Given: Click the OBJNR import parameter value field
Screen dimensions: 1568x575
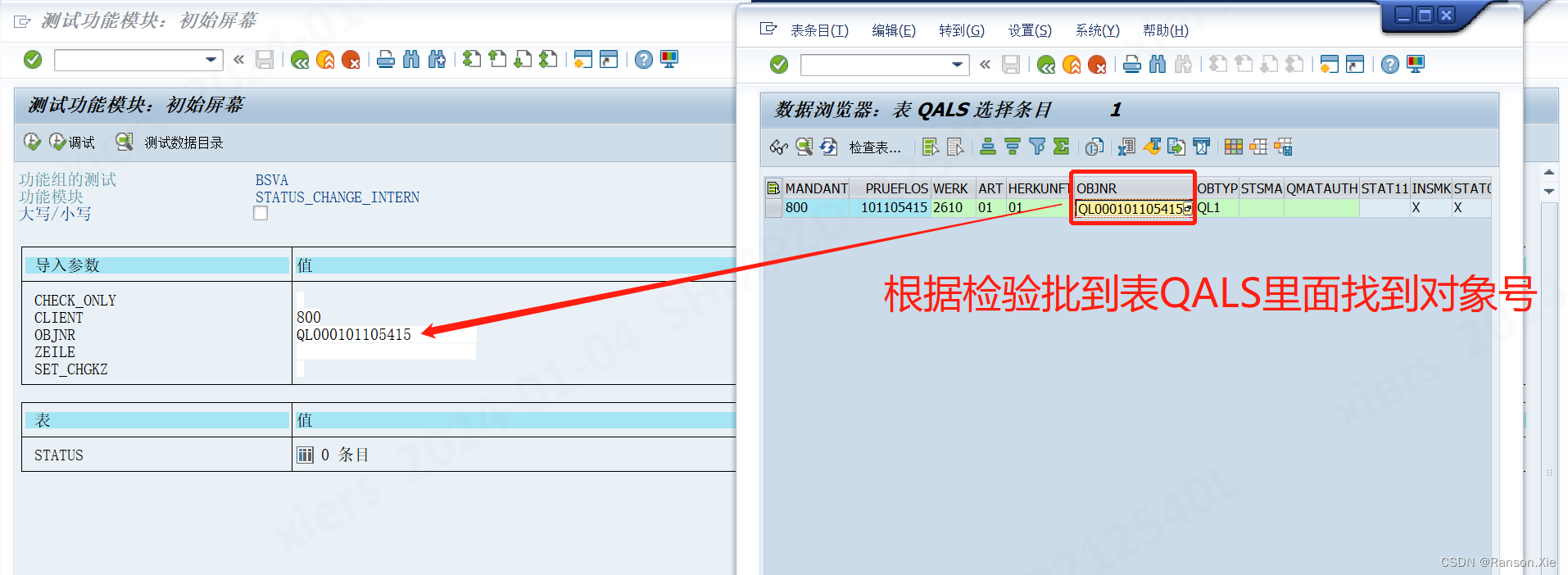Looking at the screenshot, I should click(x=385, y=335).
